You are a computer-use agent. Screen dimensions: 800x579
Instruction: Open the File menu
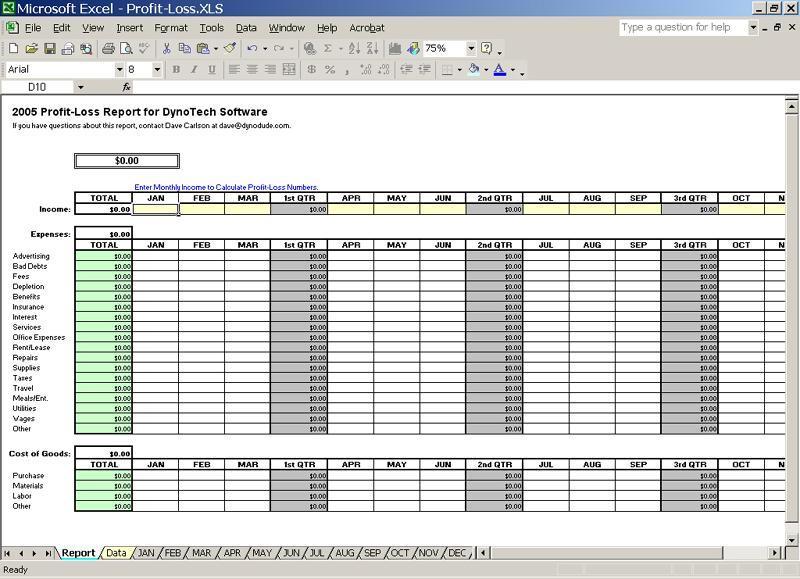(33, 28)
